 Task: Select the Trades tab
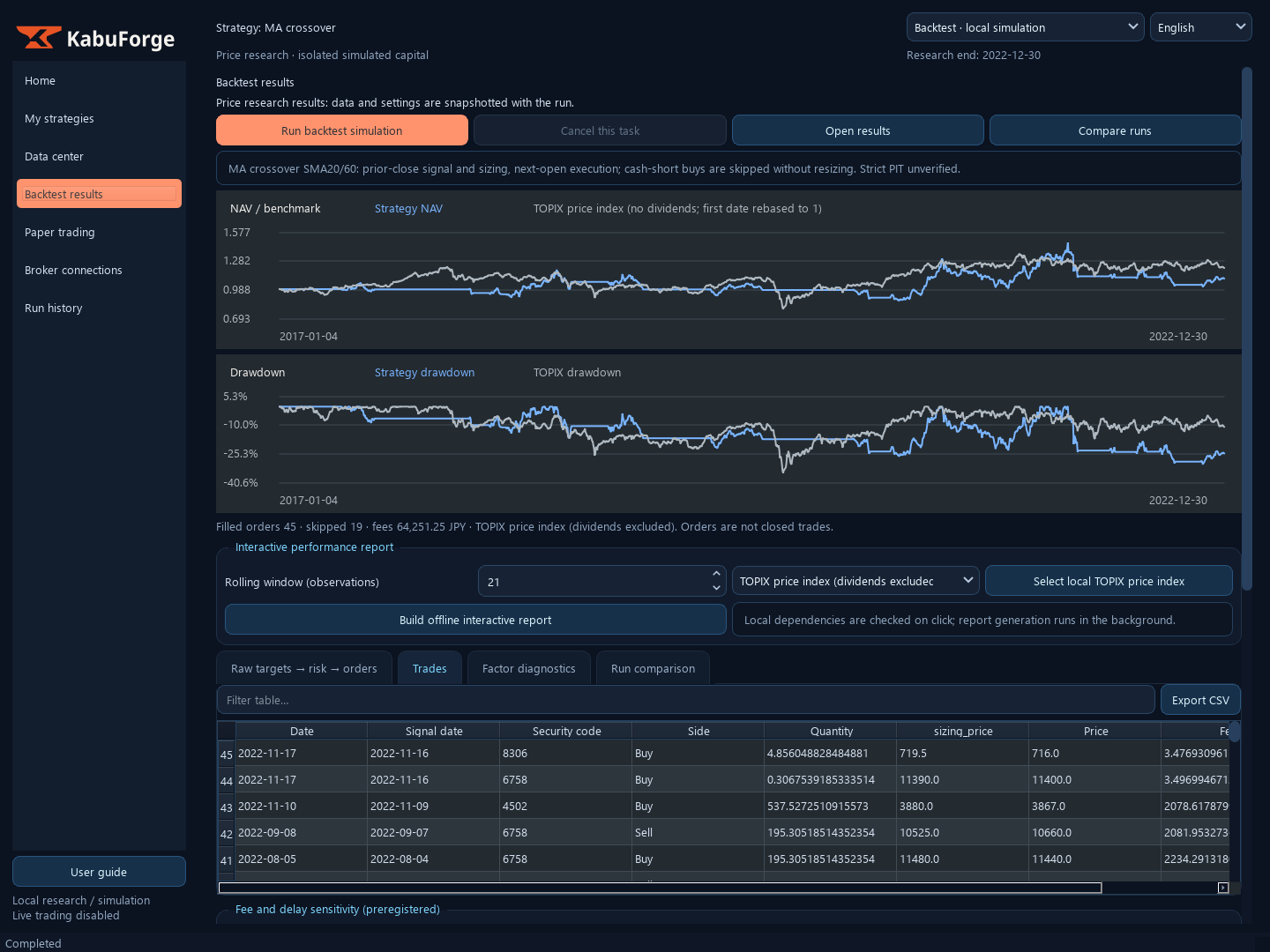(x=430, y=668)
